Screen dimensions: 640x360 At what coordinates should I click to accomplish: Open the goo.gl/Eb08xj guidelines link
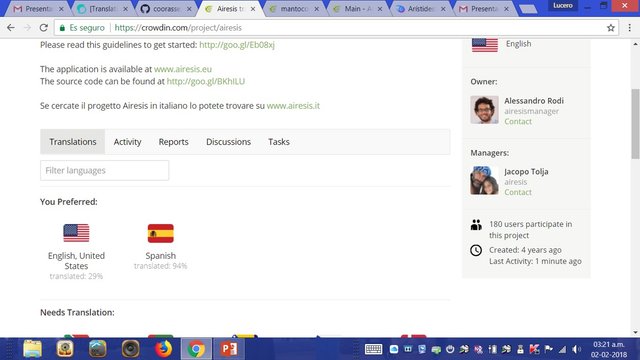point(237,44)
